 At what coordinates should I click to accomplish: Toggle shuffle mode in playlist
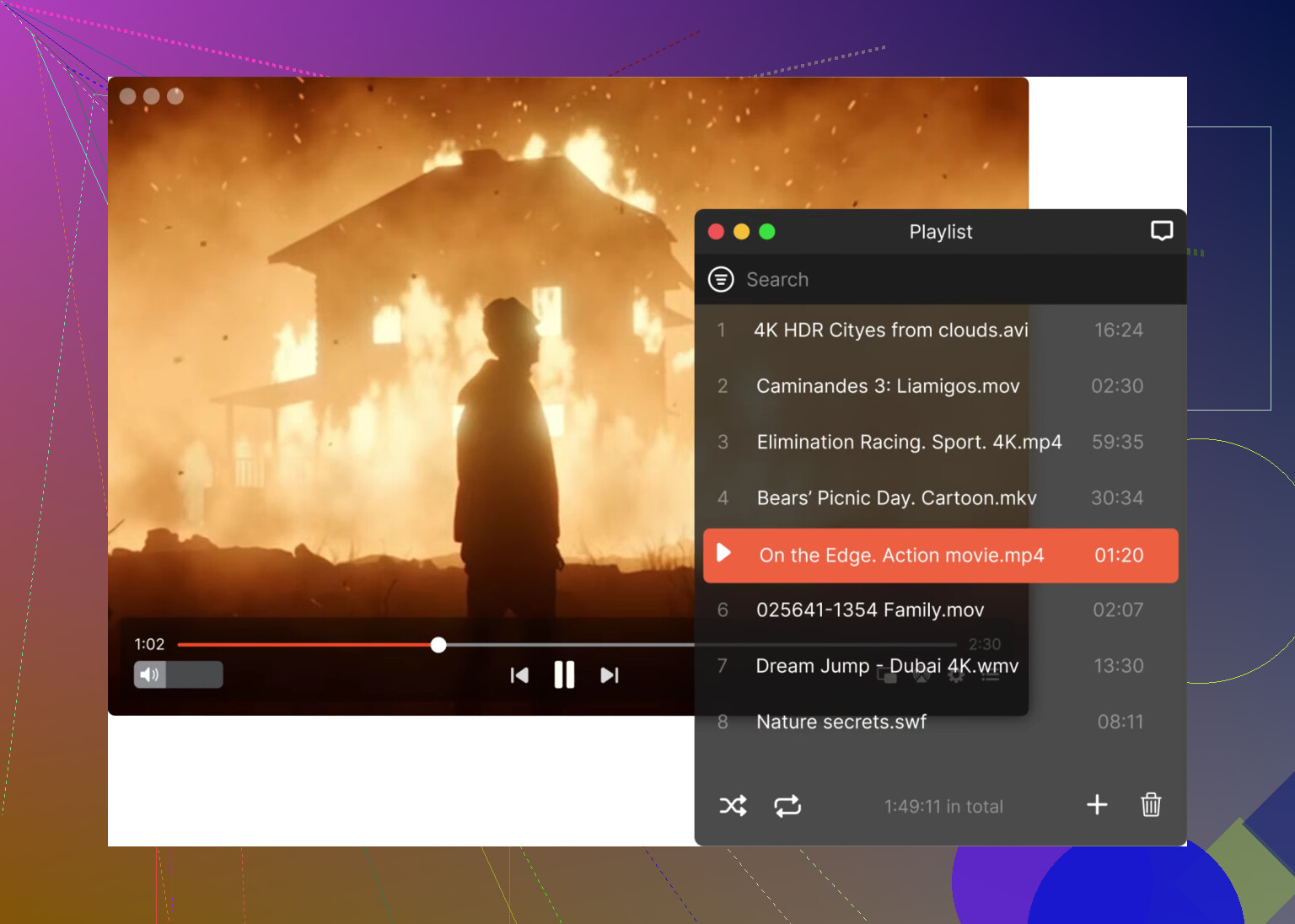coord(733,806)
